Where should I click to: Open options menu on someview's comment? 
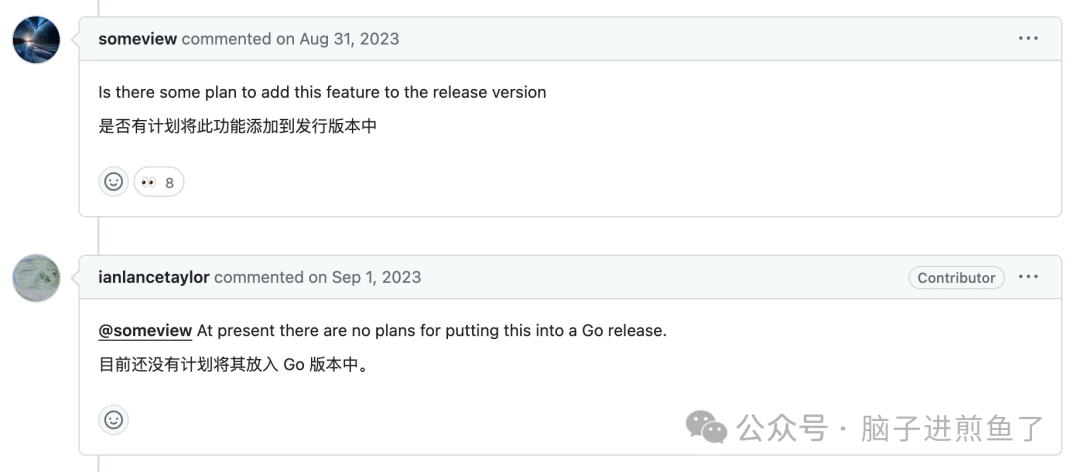click(x=1028, y=39)
